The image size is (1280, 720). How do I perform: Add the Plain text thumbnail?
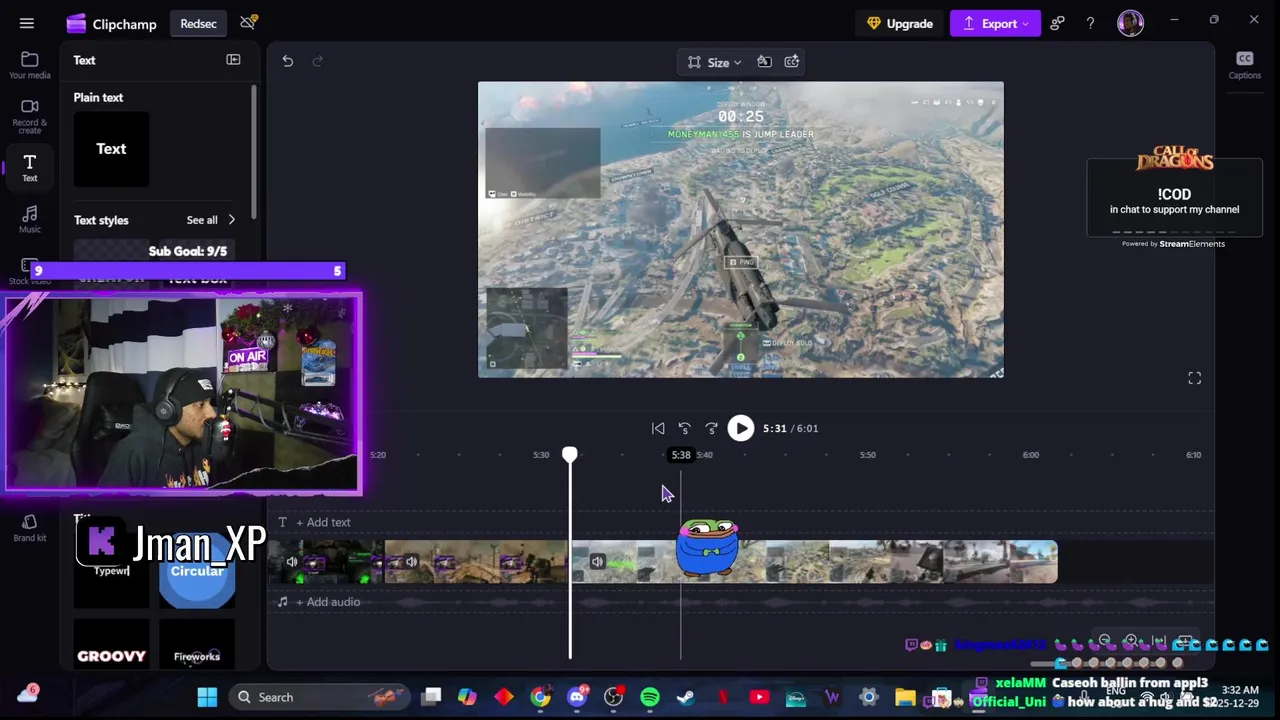tap(111, 149)
